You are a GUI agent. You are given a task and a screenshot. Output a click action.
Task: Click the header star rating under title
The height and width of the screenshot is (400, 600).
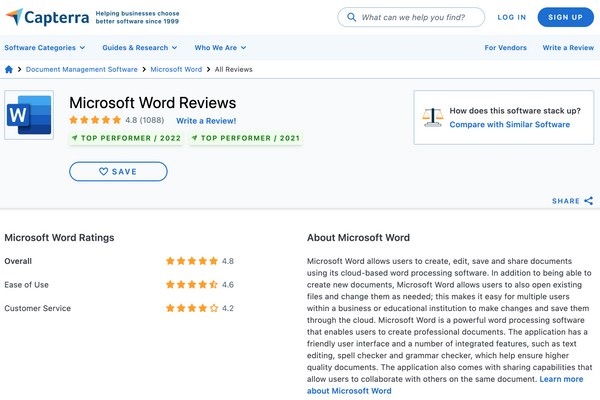(95, 120)
